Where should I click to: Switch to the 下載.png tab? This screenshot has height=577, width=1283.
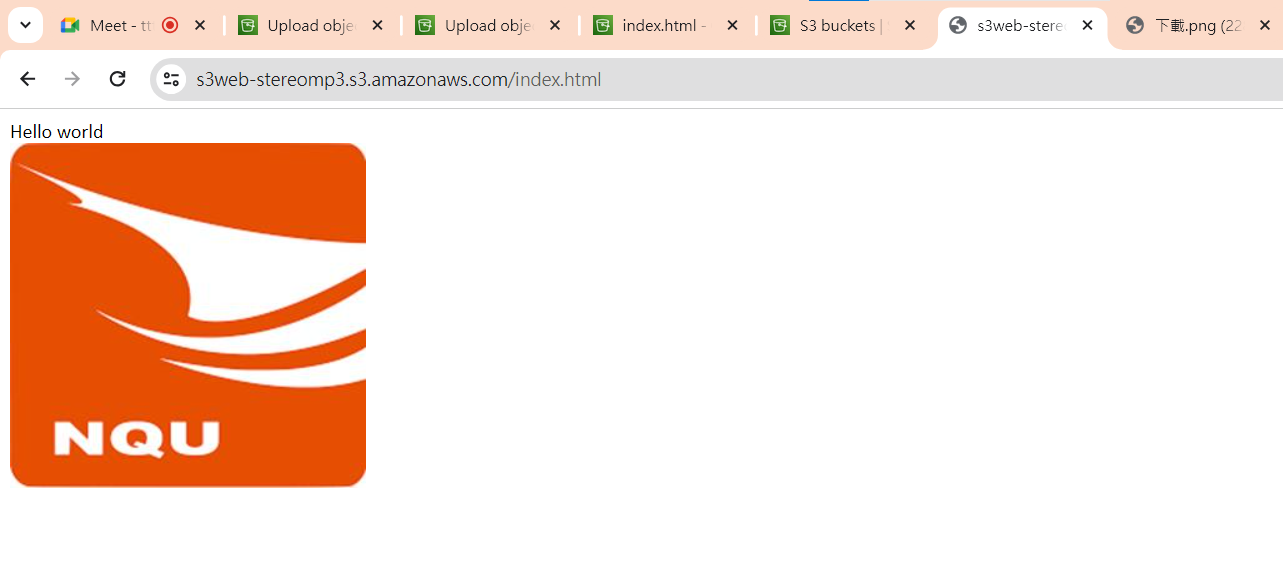click(1198, 25)
